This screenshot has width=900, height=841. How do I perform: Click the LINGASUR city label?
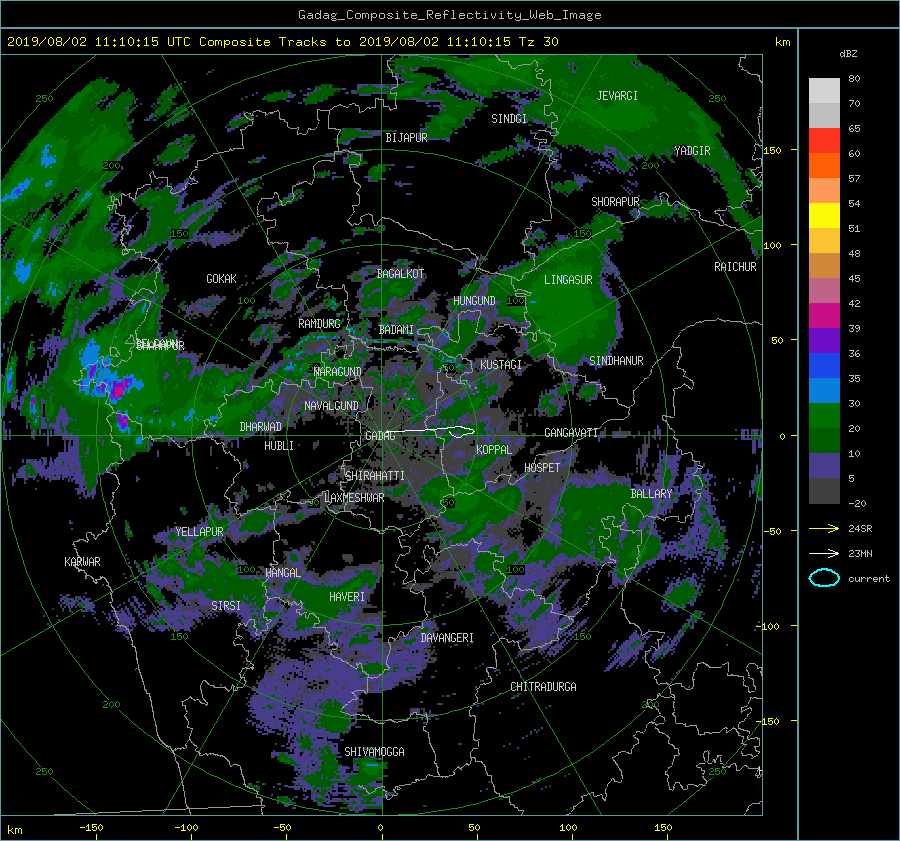click(568, 280)
